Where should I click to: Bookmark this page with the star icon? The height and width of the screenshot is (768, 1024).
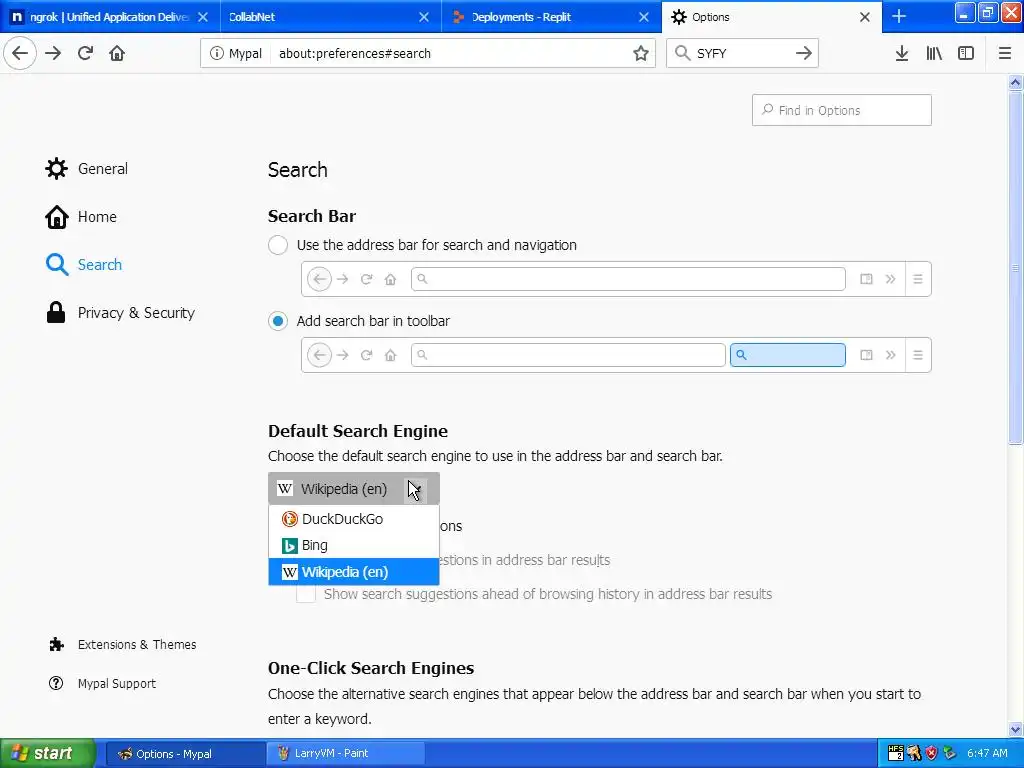(x=641, y=54)
